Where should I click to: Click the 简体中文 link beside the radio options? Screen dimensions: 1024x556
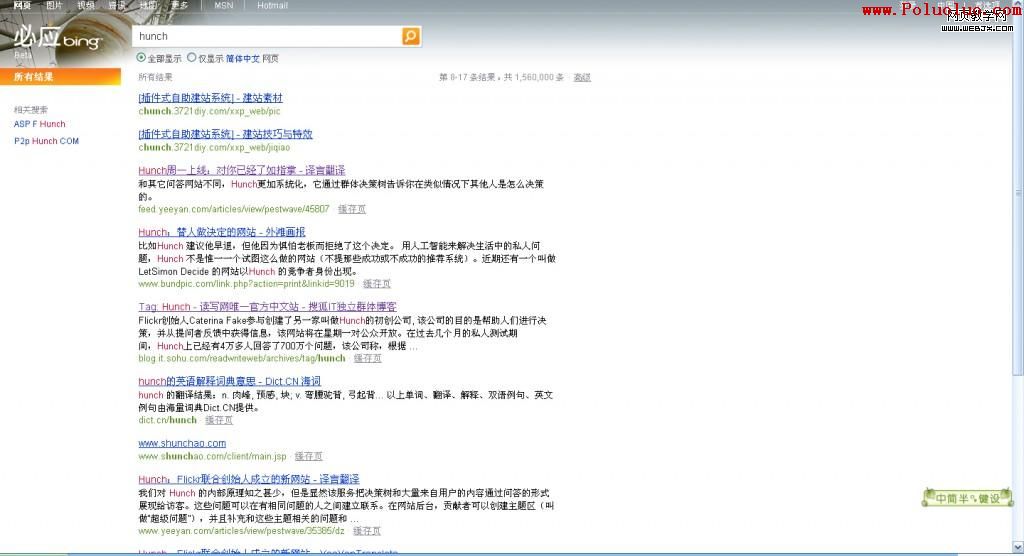pos(243,59)
